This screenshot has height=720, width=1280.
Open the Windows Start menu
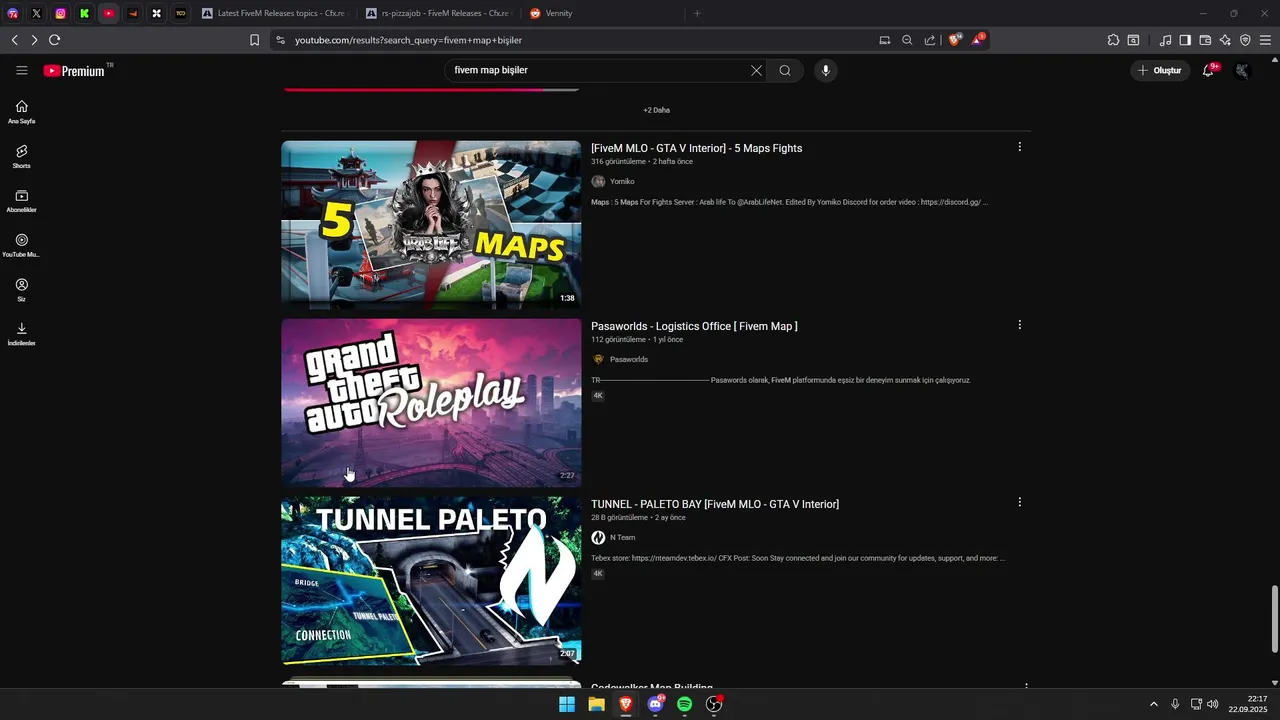(x=567, y=704)
